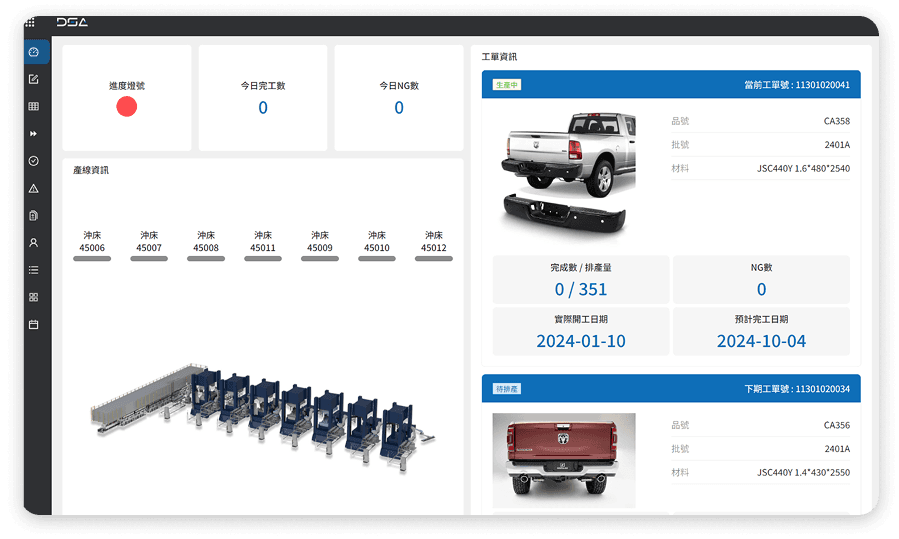Select press machine 沖床 45010
The height and width of the screenshot is (539, 899).
(x=377, y=245)
